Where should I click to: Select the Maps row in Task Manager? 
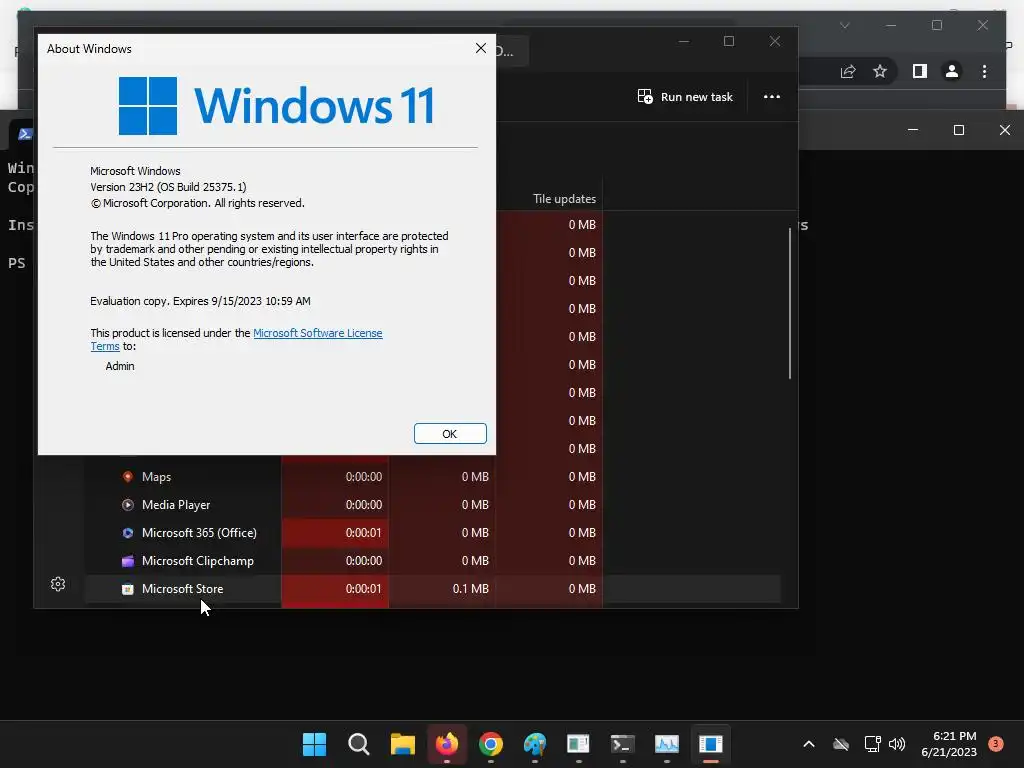tap(432, 477)
